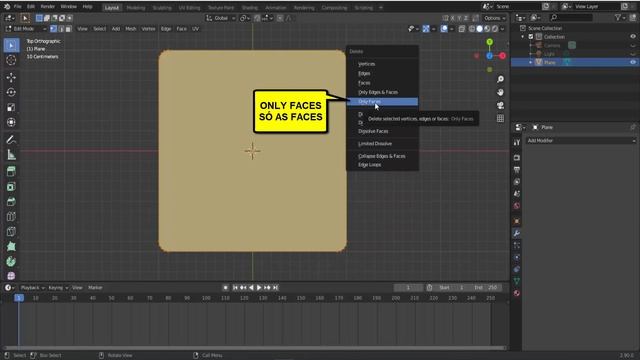Enable face select mode
The width and height of the screenshot is (640, 360).
tap(69, 29)
